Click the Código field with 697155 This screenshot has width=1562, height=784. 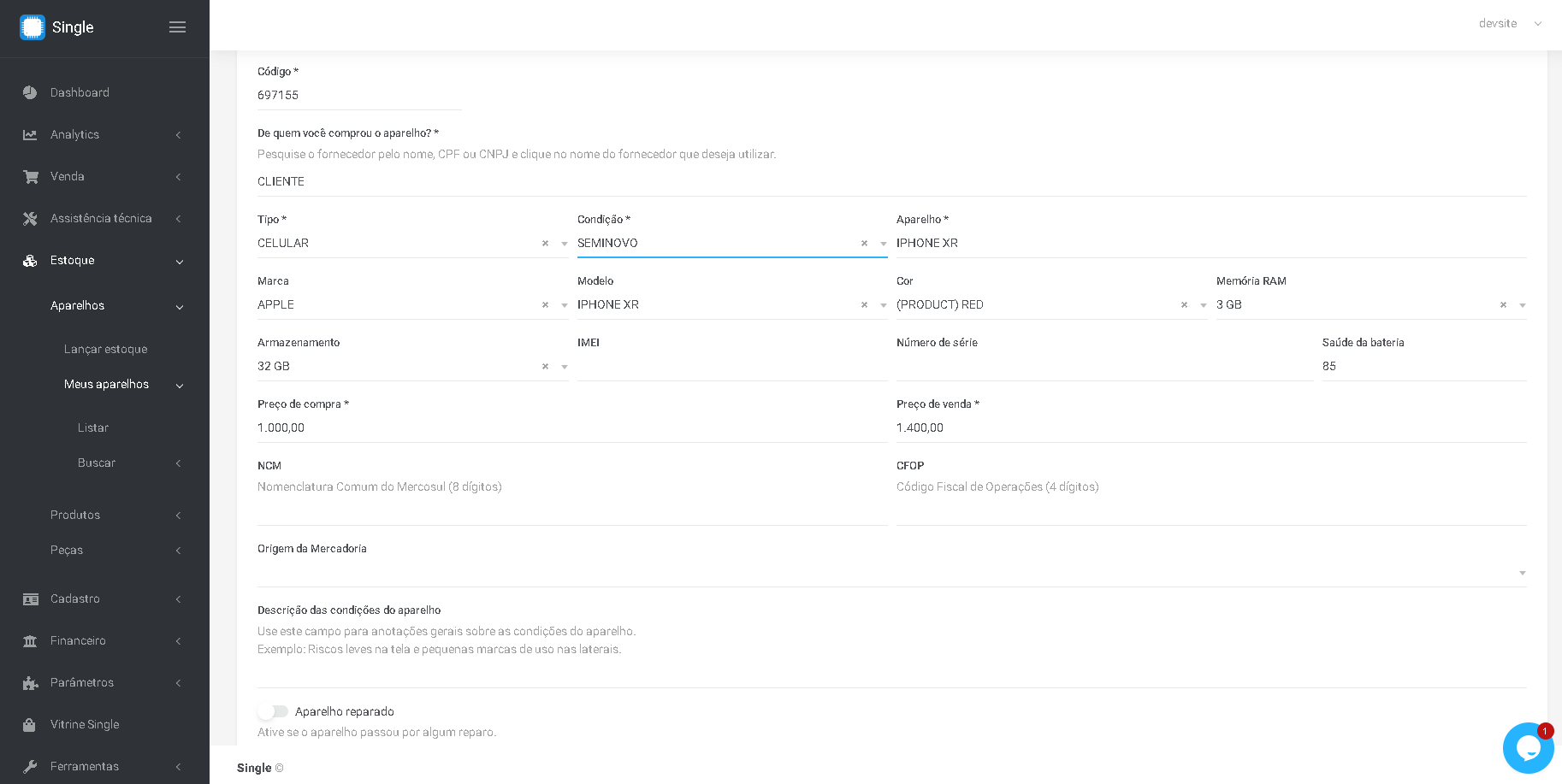(359, 96)
